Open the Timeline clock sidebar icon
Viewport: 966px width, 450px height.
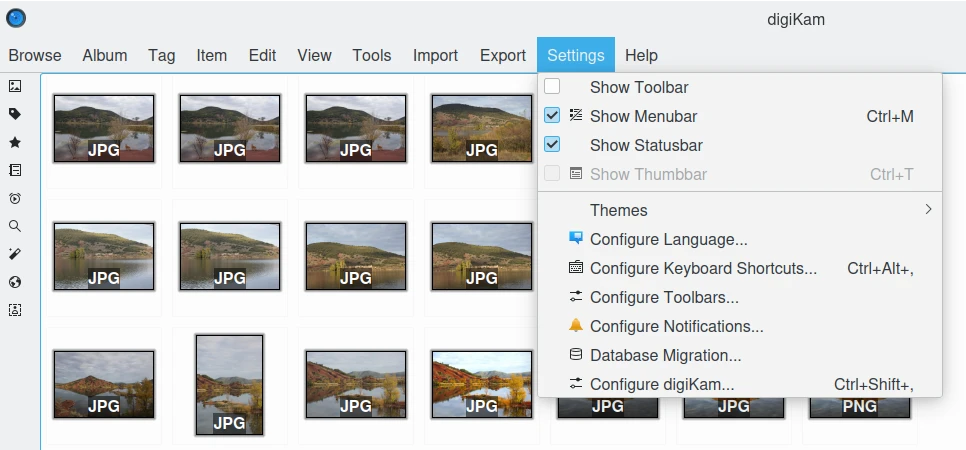tap(15, 198)
